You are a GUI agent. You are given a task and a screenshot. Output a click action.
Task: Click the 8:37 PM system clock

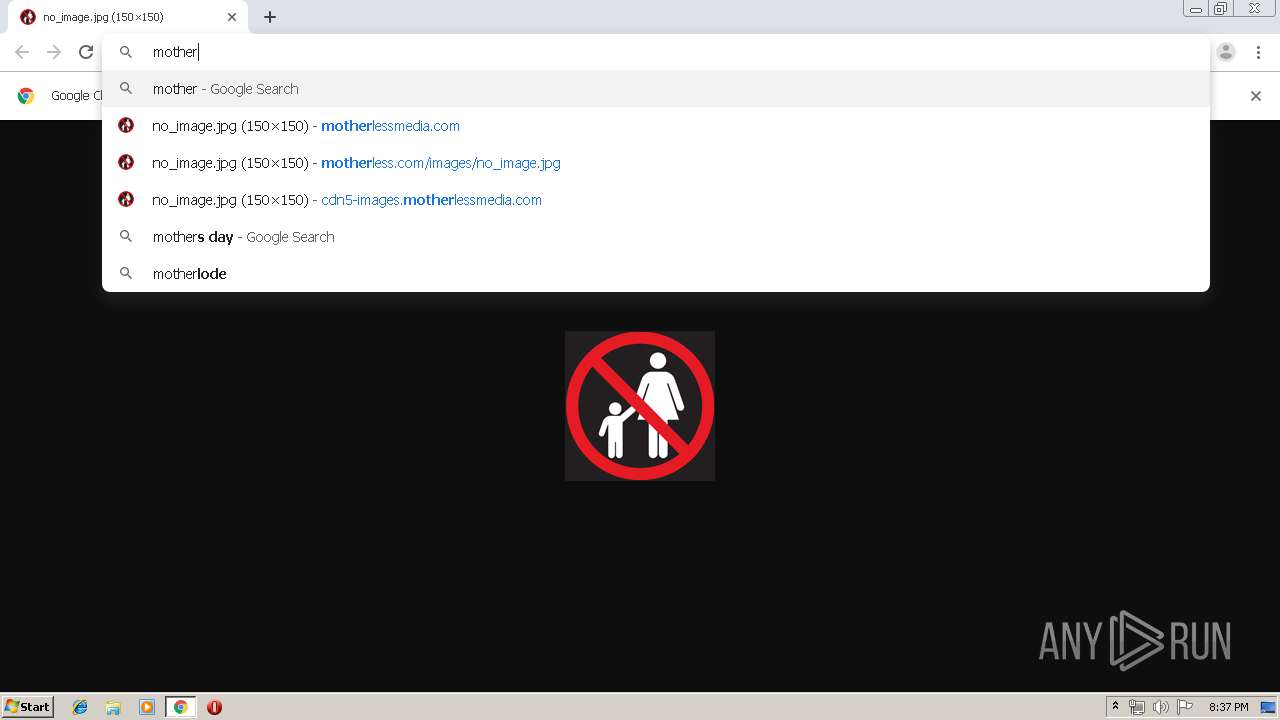coord(1228,707)
